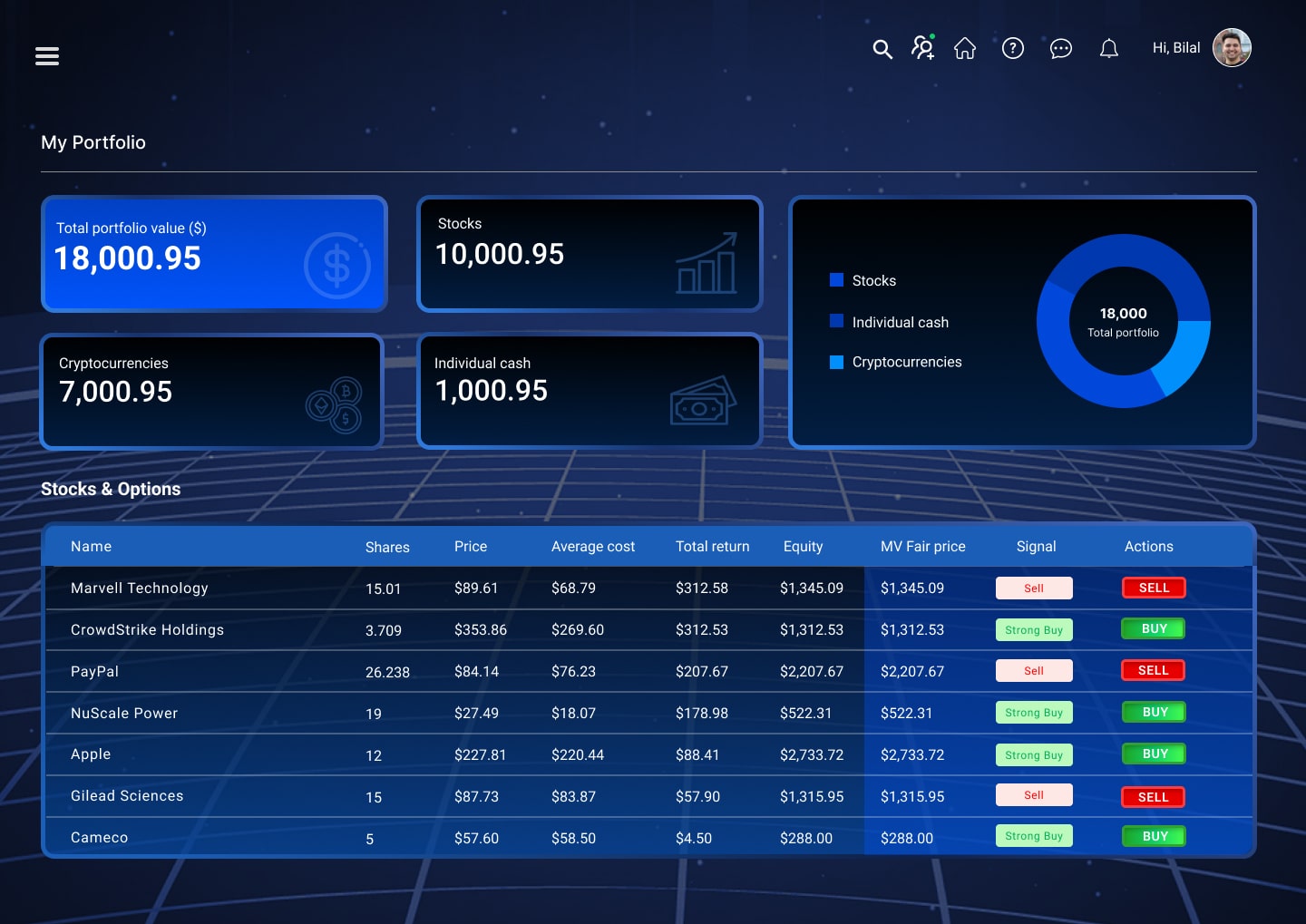Click BUY button for Apple
The width and height of the screenshot is (1306, 924).
(x=1154, y=754)
